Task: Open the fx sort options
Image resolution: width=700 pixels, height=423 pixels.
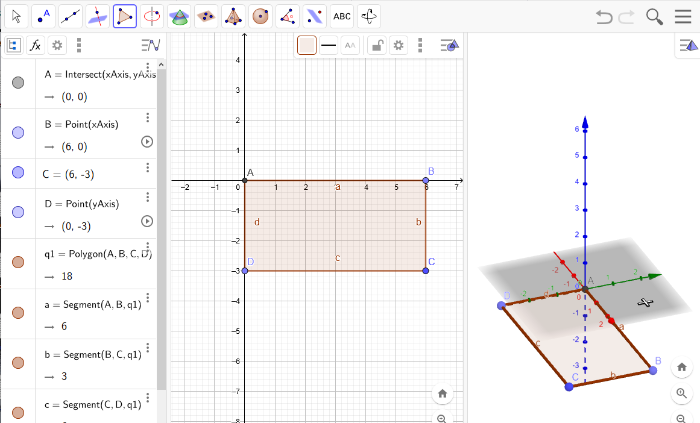Action: click(35, 45)
